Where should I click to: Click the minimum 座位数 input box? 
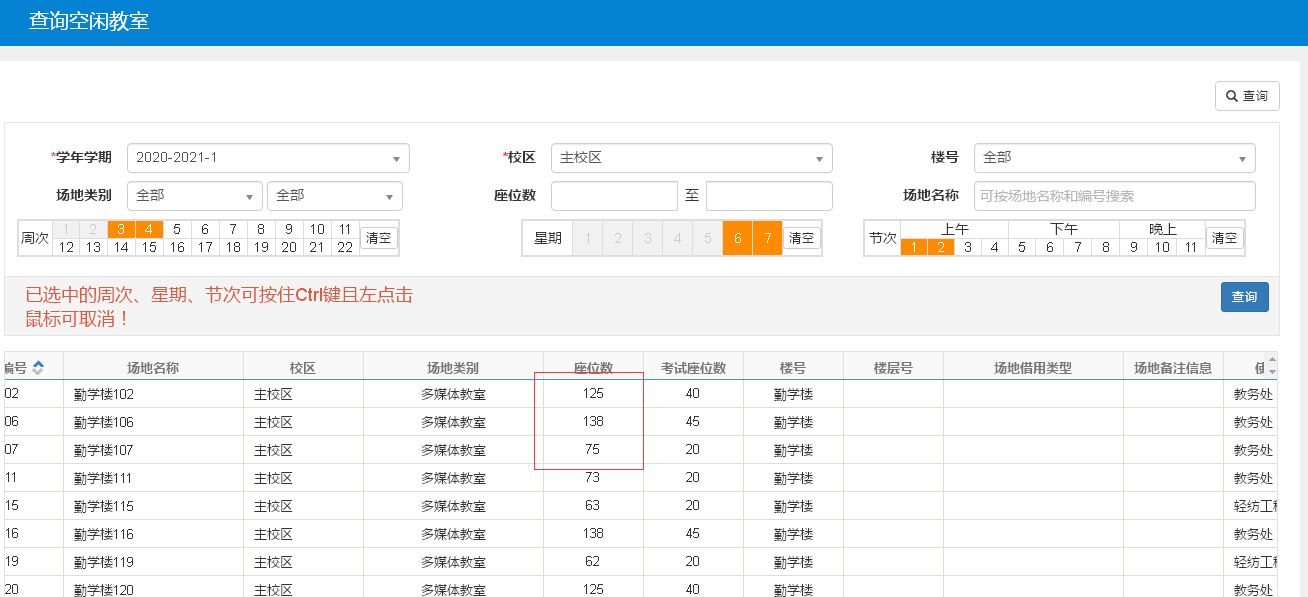coord(614,196)
